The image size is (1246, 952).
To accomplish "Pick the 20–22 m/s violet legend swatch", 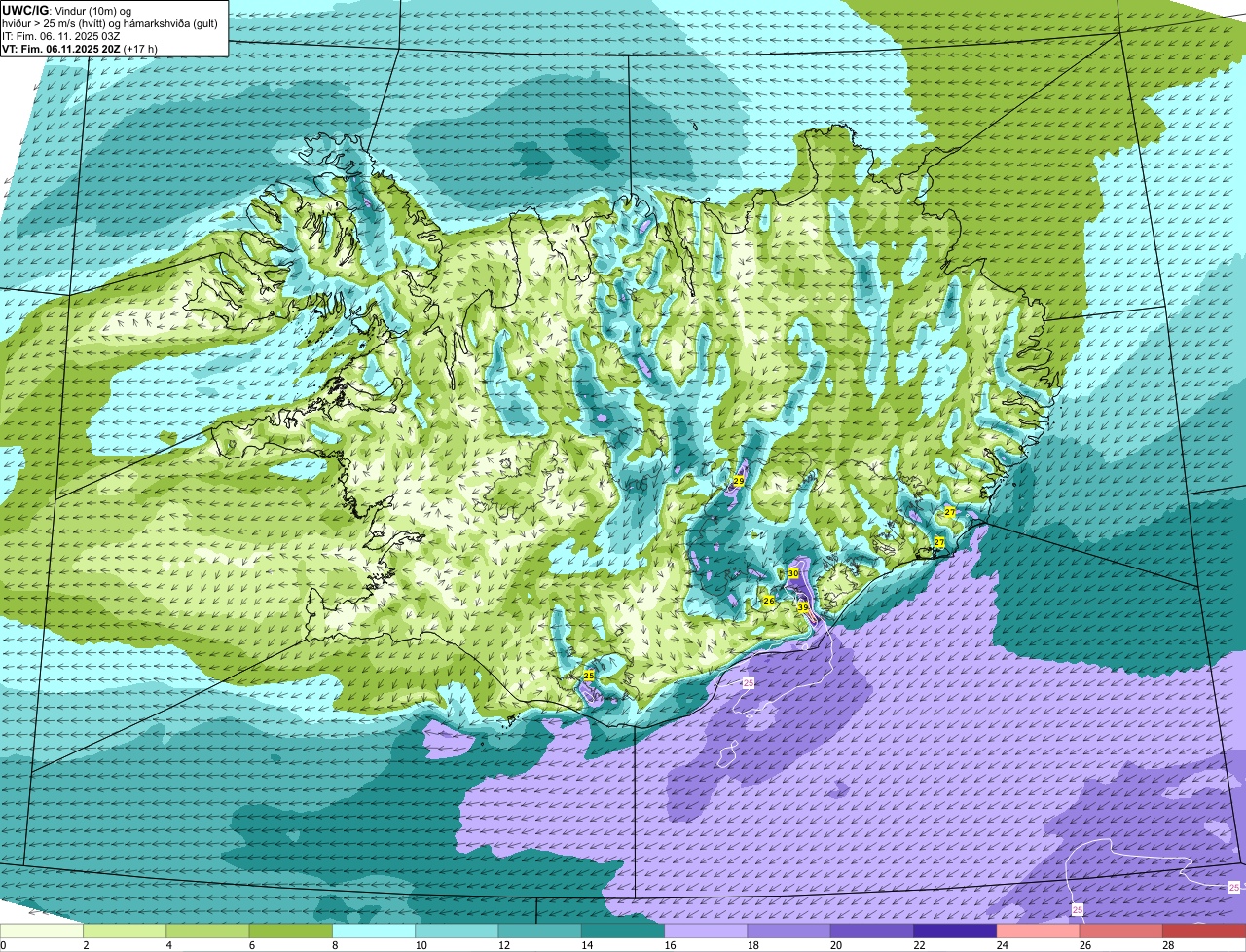I will 872,931.
